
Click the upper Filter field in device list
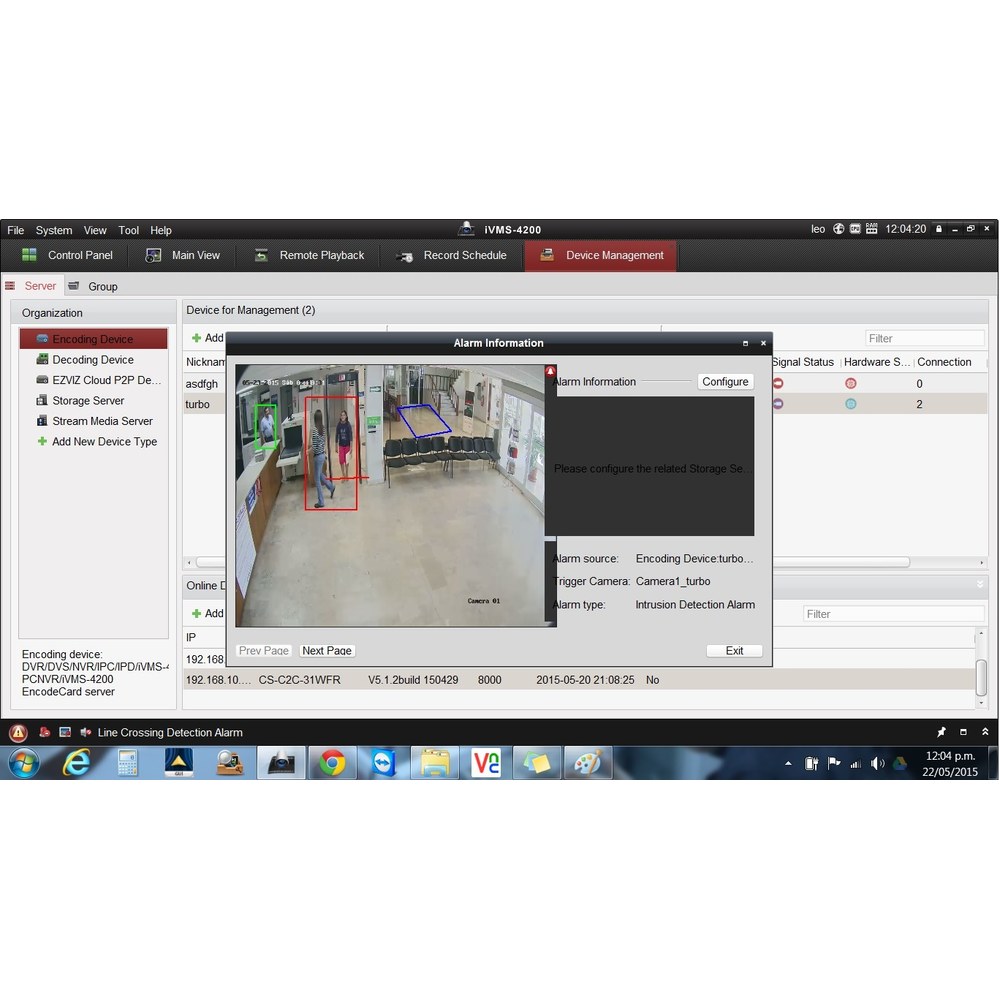[925, 339]
